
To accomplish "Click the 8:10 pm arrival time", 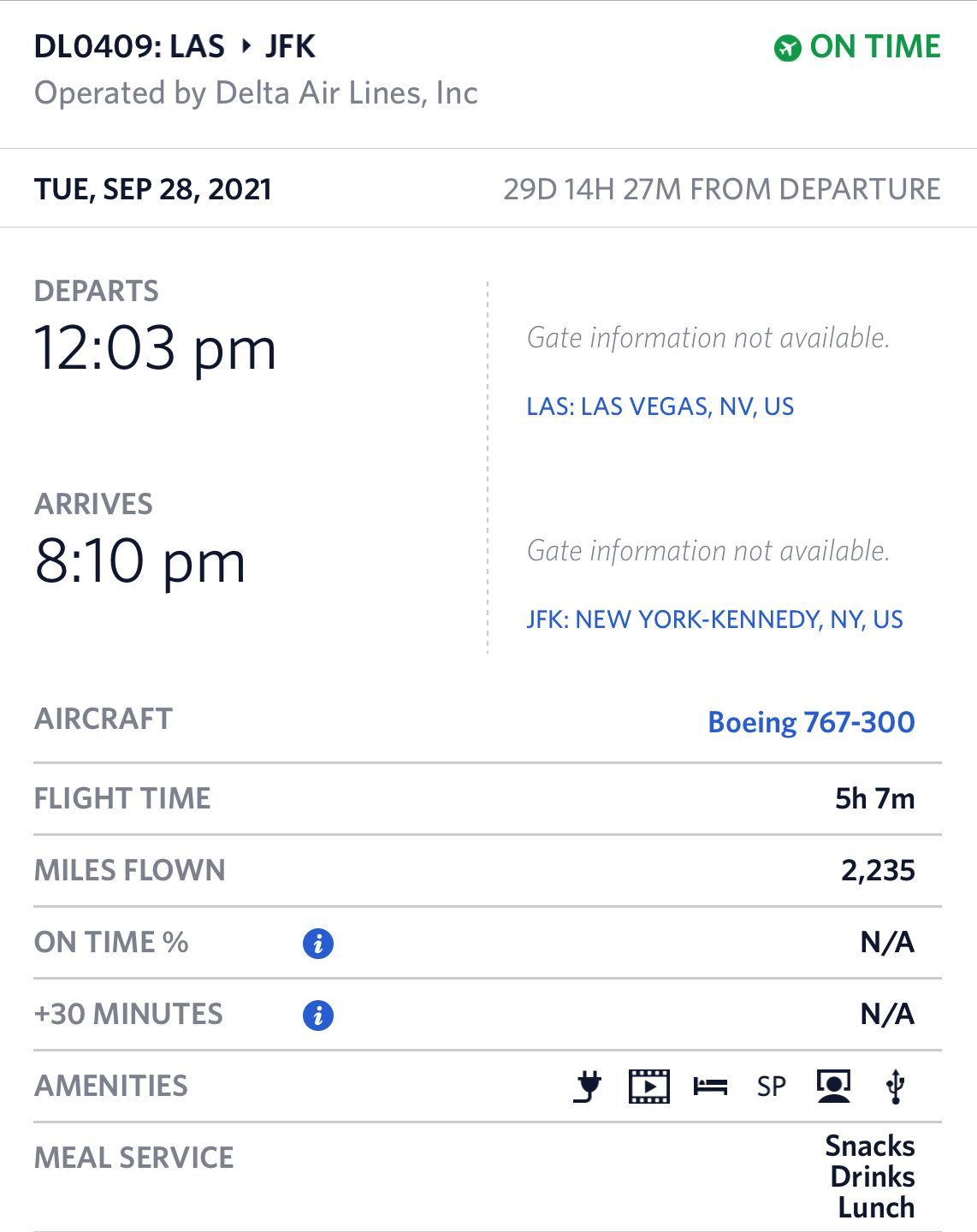I will [x=140, y=562].
